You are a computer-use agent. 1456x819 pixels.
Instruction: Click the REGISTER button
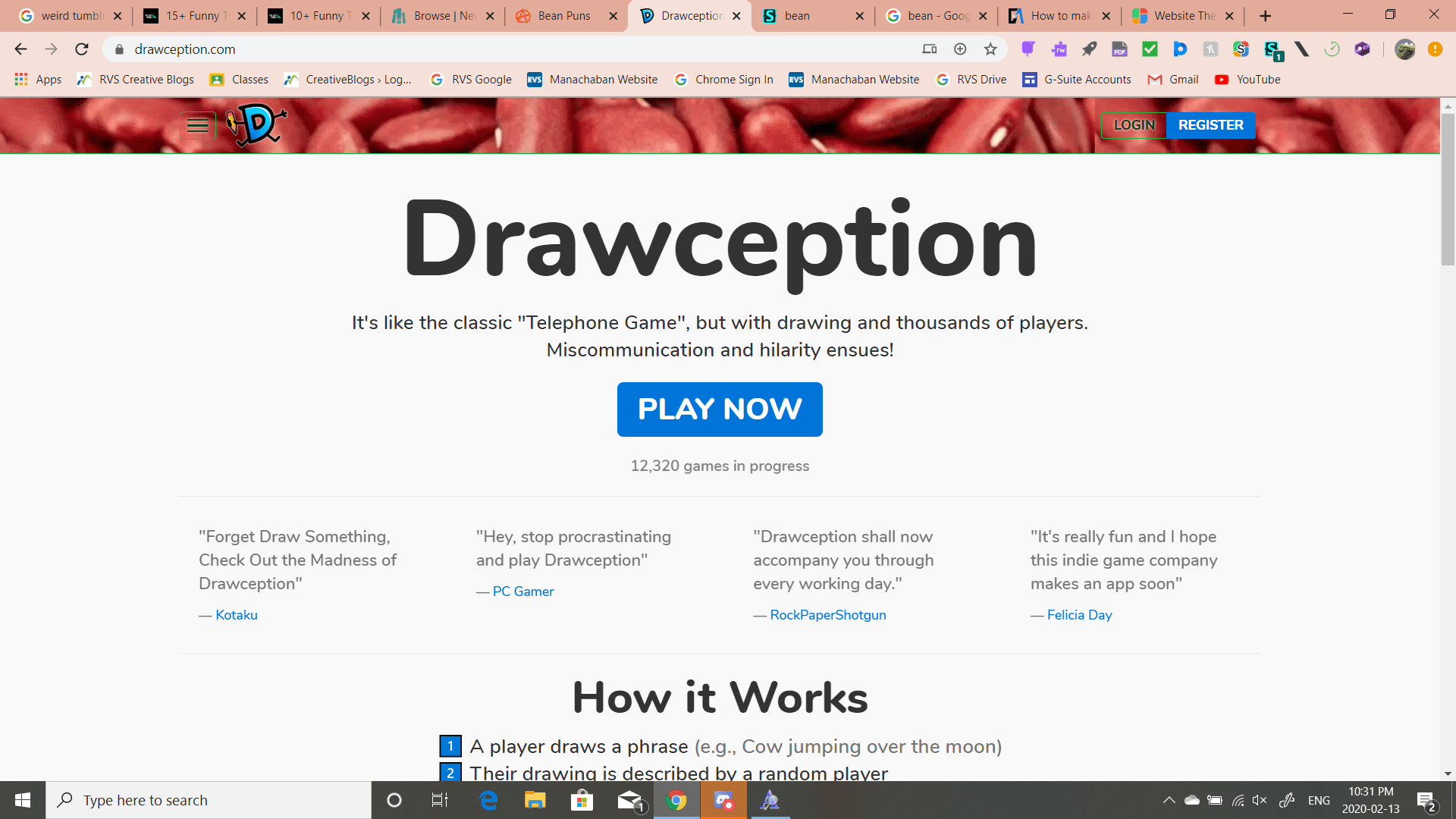[x=1210, y=125]
